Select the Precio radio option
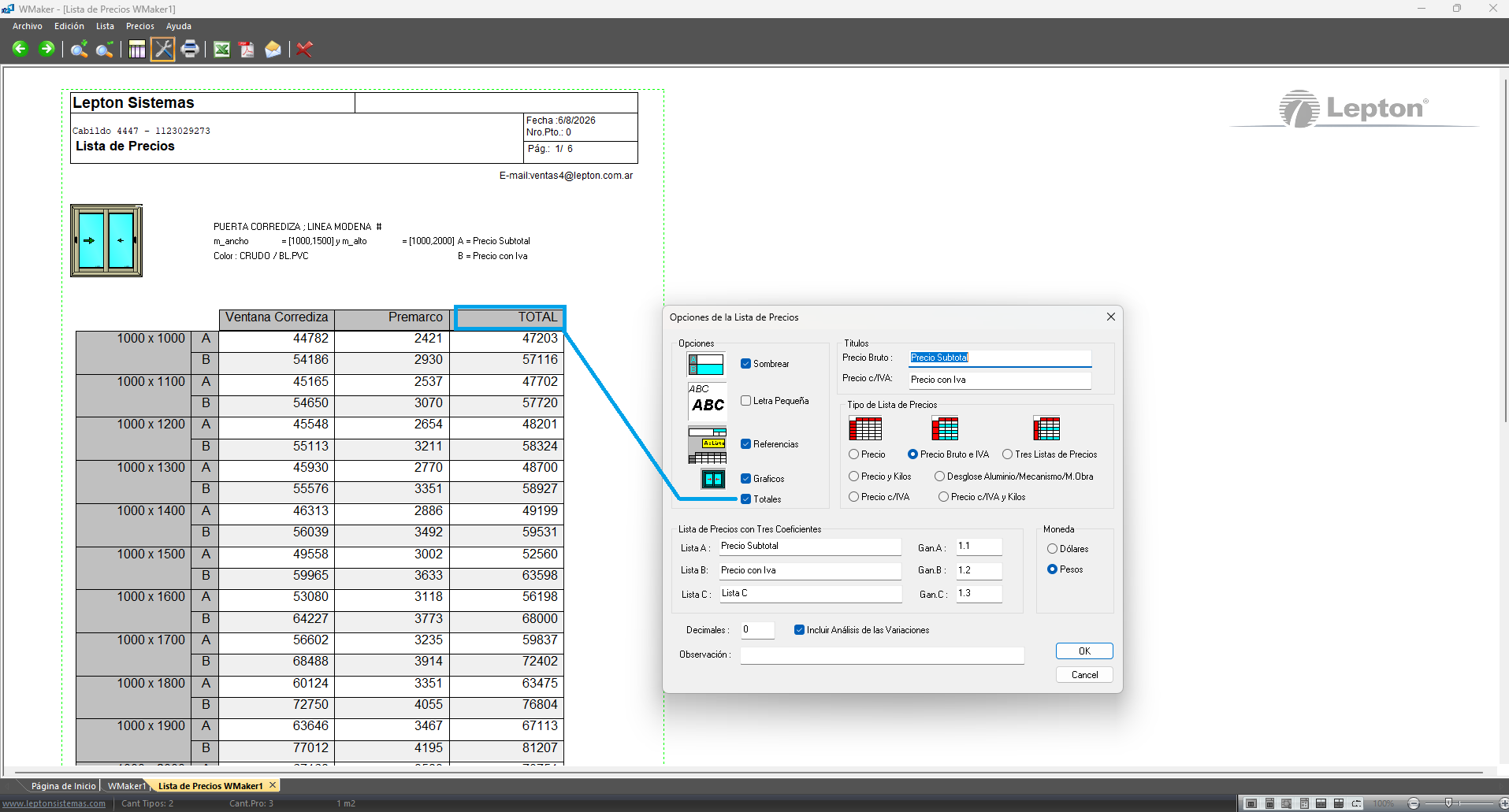This screenshot has height=812, width=1509. pyautogui.click(x=853, y=454)
